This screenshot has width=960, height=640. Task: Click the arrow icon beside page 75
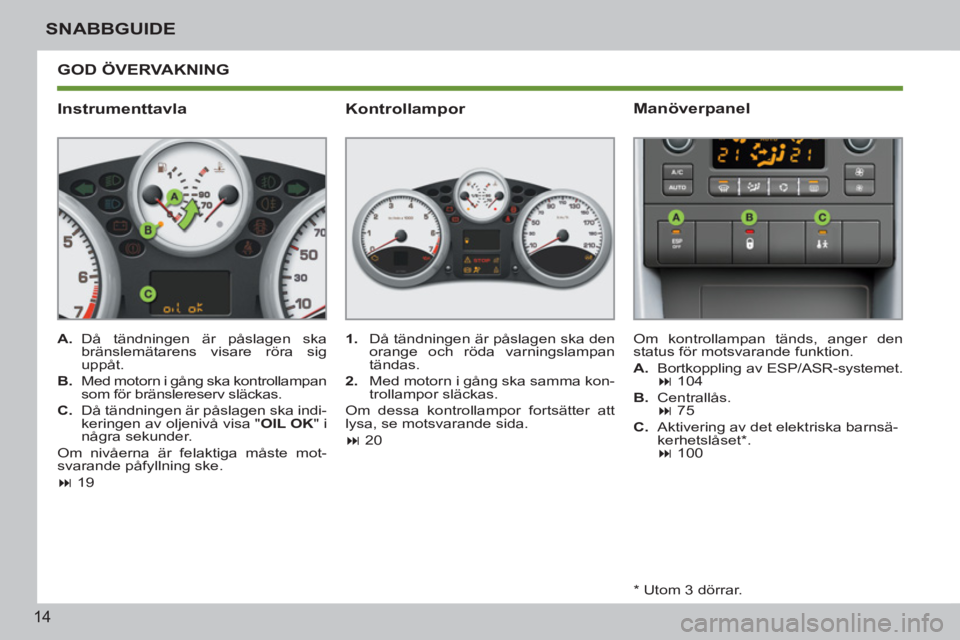click(665, 411)
